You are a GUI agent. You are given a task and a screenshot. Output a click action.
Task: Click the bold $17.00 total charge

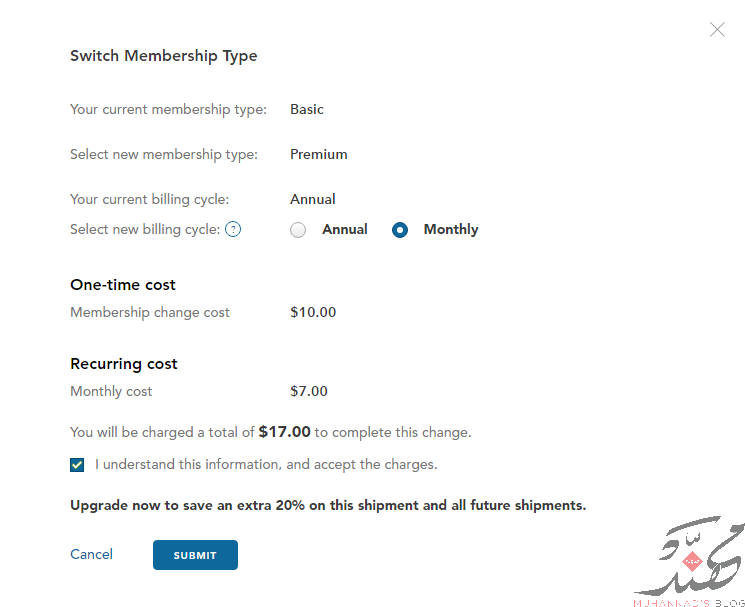pyautogui.click(x=285, y=432)
